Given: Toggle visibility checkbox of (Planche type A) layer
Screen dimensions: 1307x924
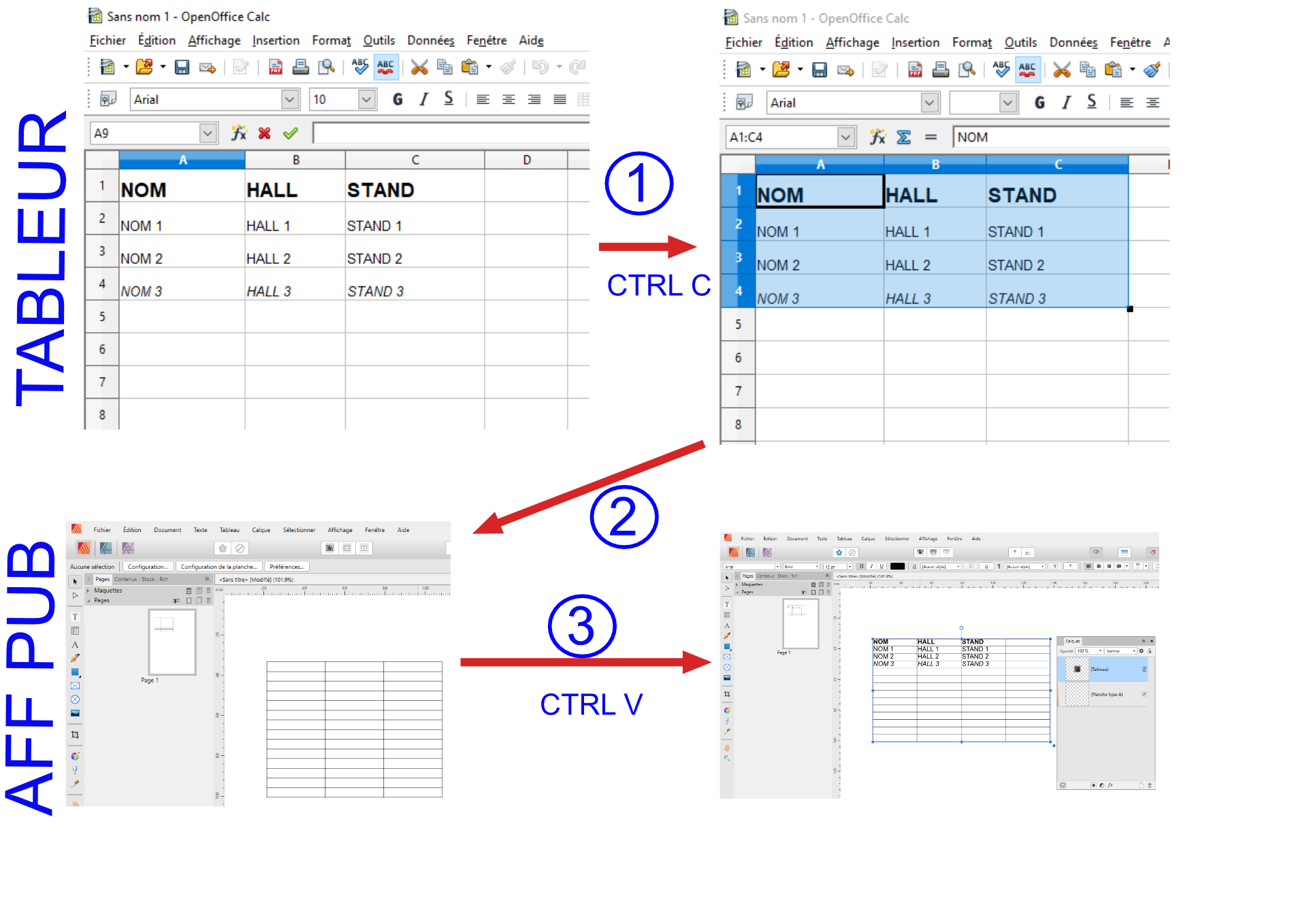Looking at the screenshot, I should click(x=1144, y=694).
